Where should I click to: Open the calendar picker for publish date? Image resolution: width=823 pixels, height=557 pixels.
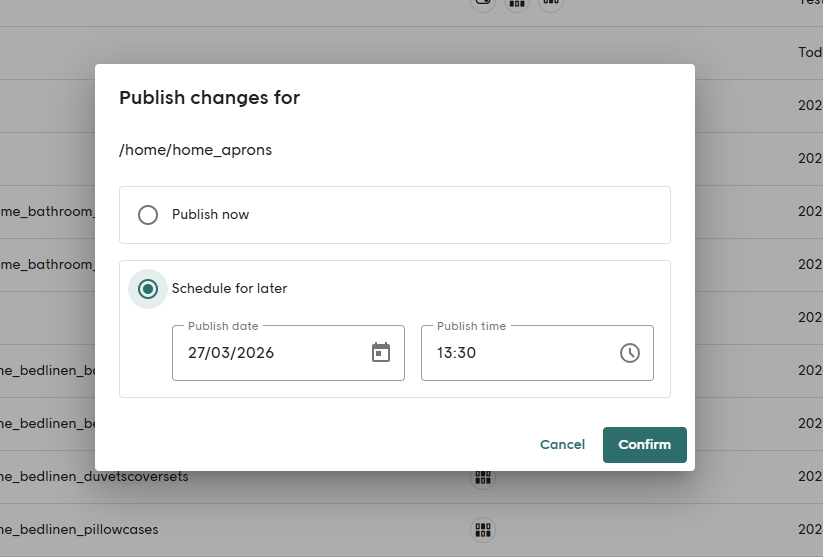pyautogui.click(x=381, y=353)
